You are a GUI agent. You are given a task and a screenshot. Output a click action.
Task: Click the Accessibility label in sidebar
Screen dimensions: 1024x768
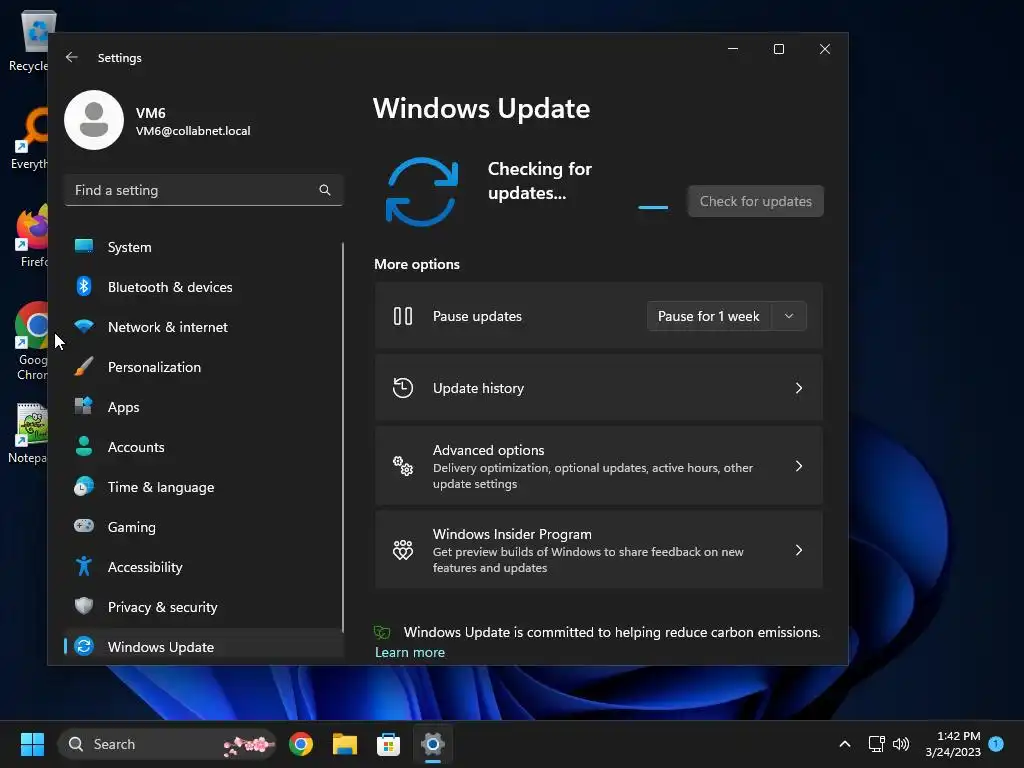tap(145, 567)
